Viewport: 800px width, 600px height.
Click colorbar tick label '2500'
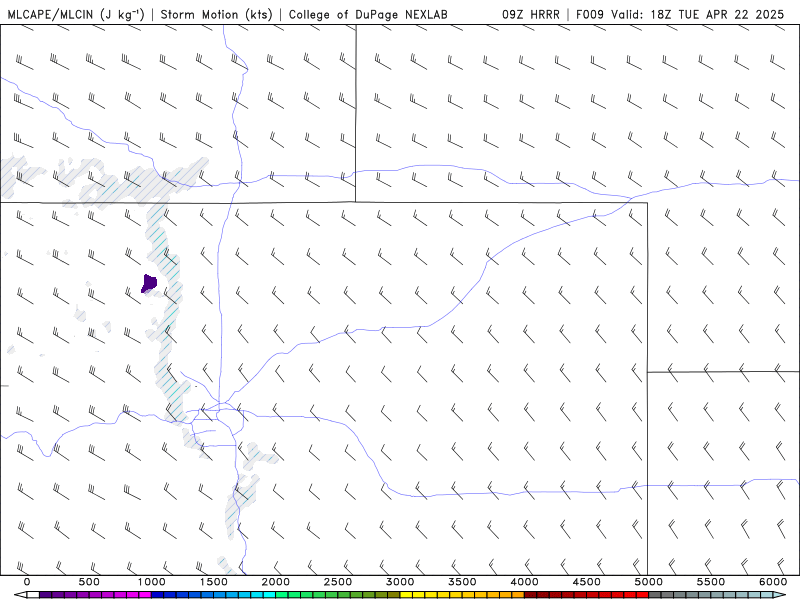point(338,582)
